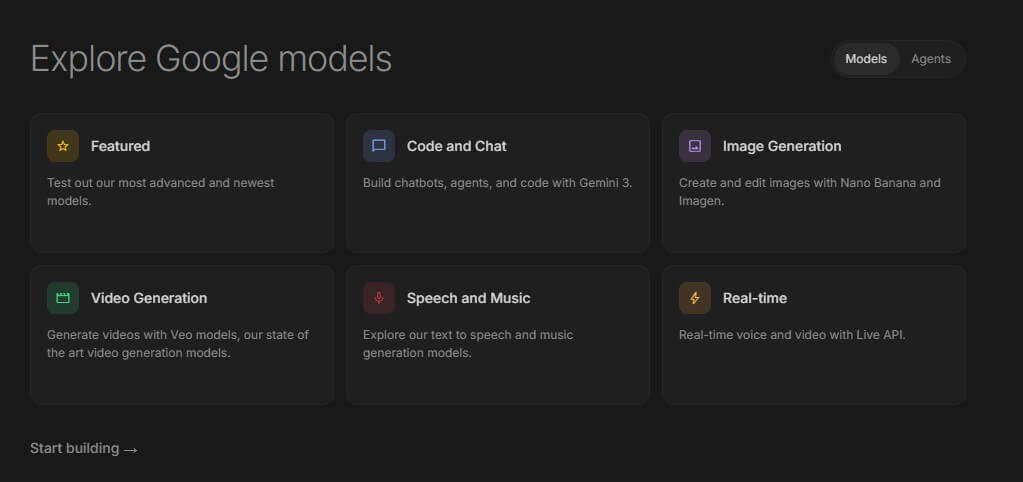This screenshot has height=482, width=1023.
Task: Click 'Real-time voice and video' description
Action: 792,335
